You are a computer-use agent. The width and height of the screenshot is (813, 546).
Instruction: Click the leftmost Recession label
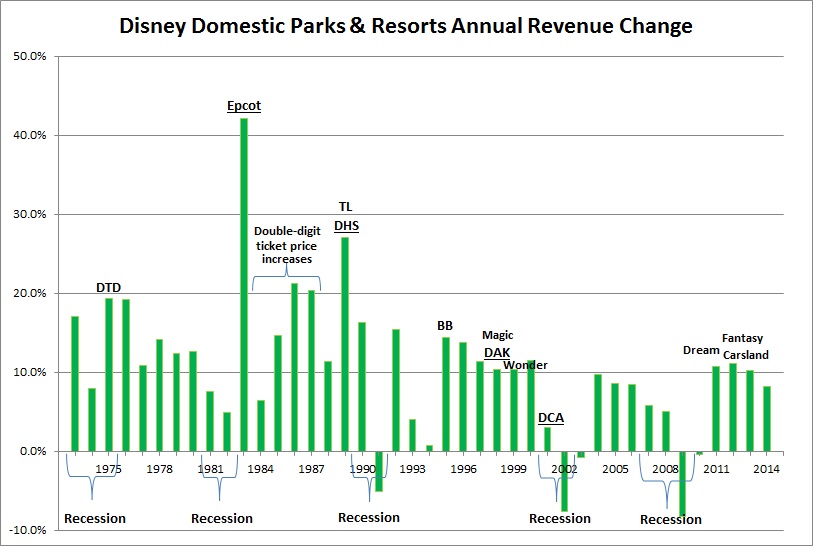click(x=95, y=518)
